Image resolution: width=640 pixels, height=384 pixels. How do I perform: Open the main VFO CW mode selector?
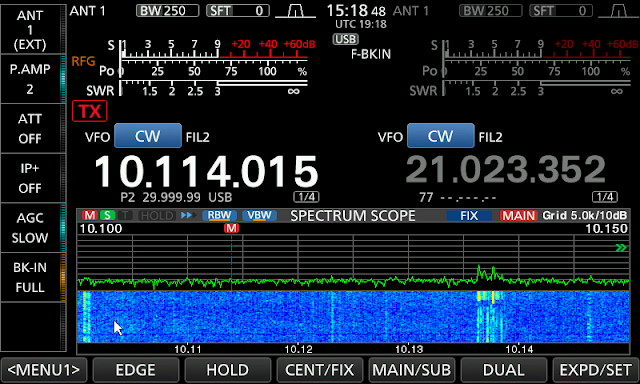point(148,136)
